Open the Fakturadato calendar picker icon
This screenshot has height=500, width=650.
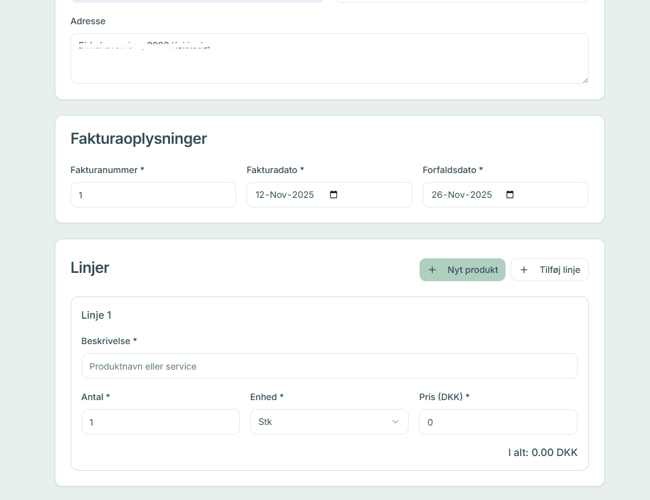334,195
